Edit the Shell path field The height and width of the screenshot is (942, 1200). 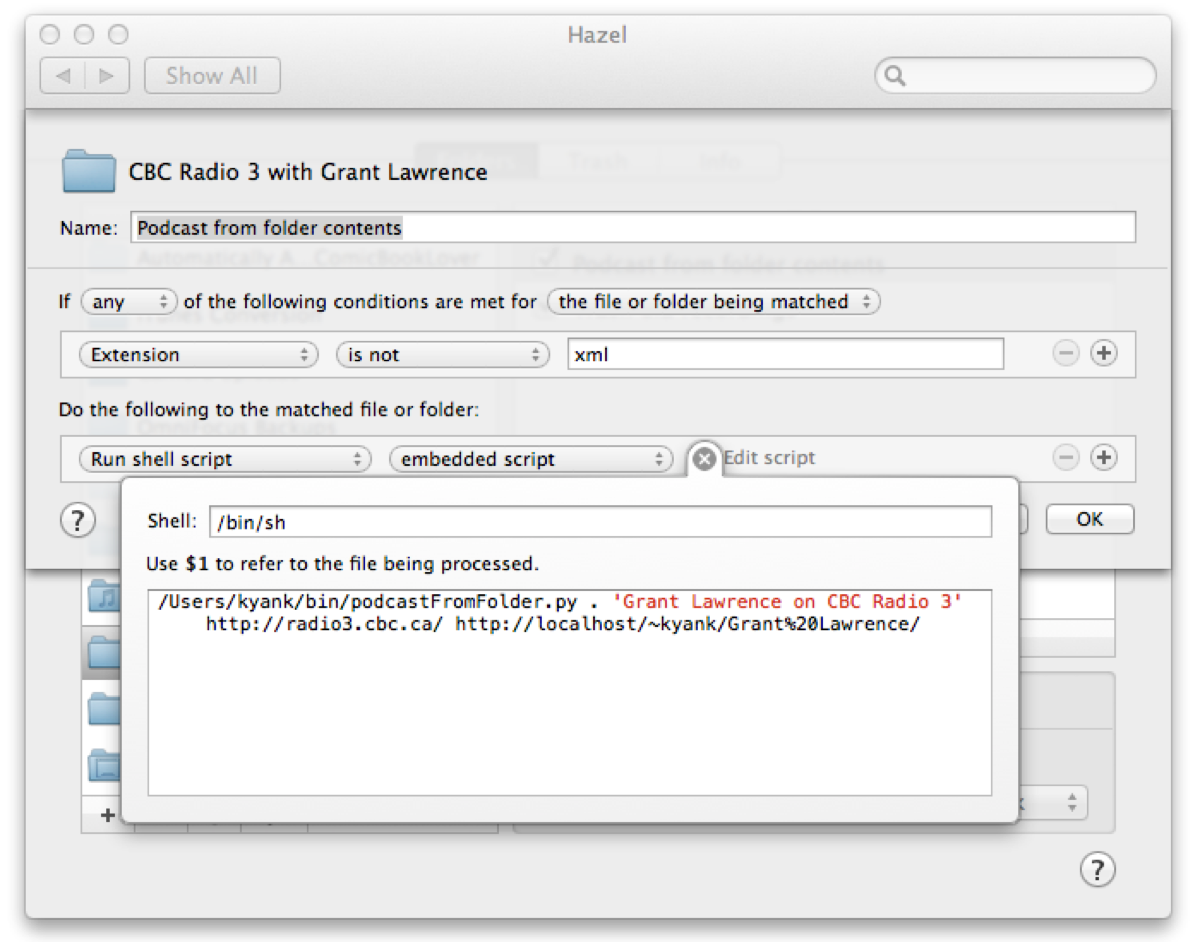tap(600, 521)
